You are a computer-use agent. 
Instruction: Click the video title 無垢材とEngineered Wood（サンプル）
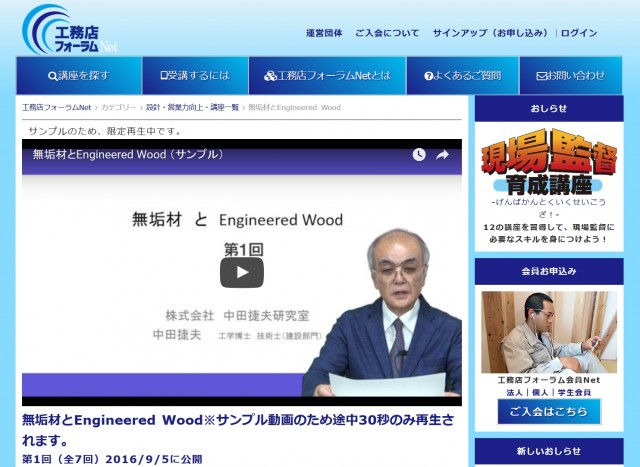(128, 155)
